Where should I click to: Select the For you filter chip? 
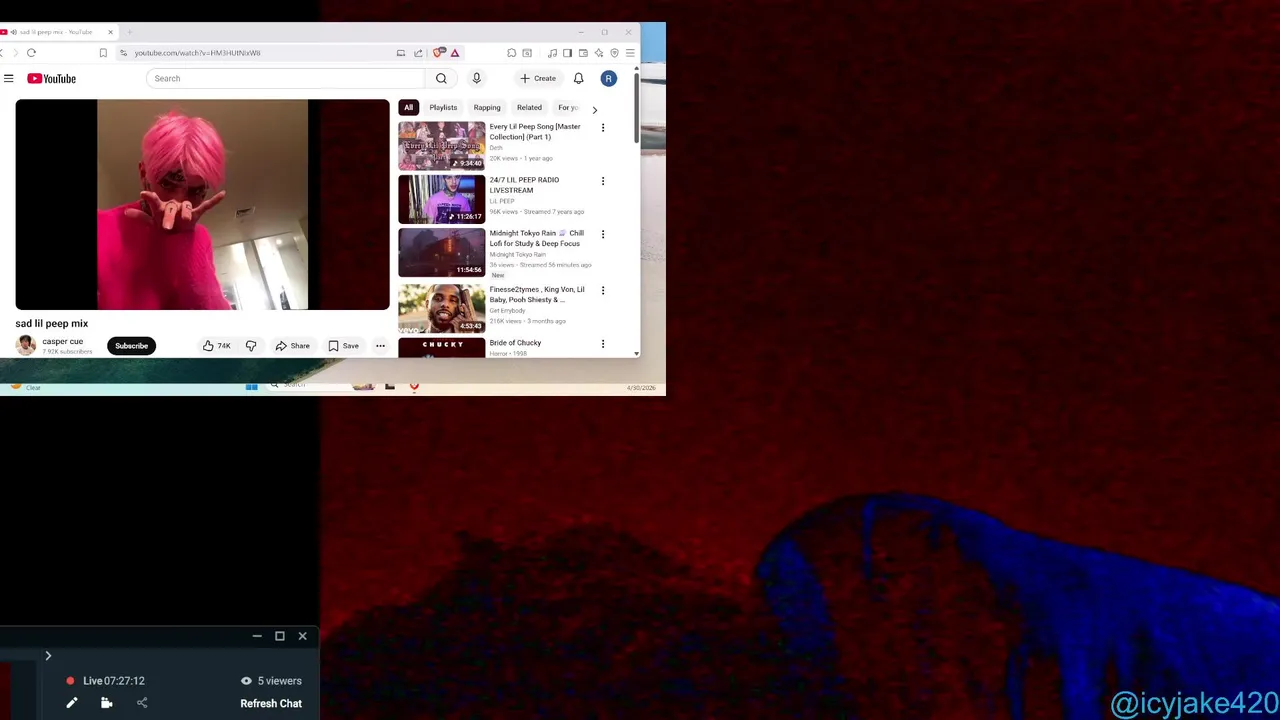(568, 107)
